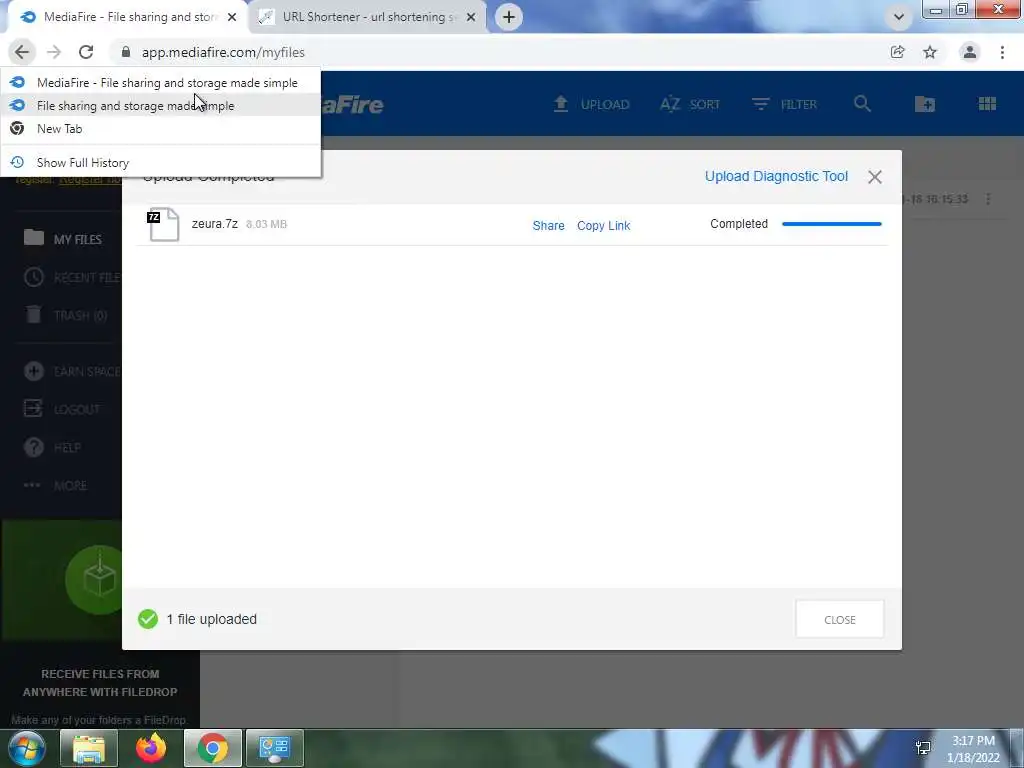Open the FILTER option in the header
This screenshot has width=1024, height=768.
click(784, 104)
